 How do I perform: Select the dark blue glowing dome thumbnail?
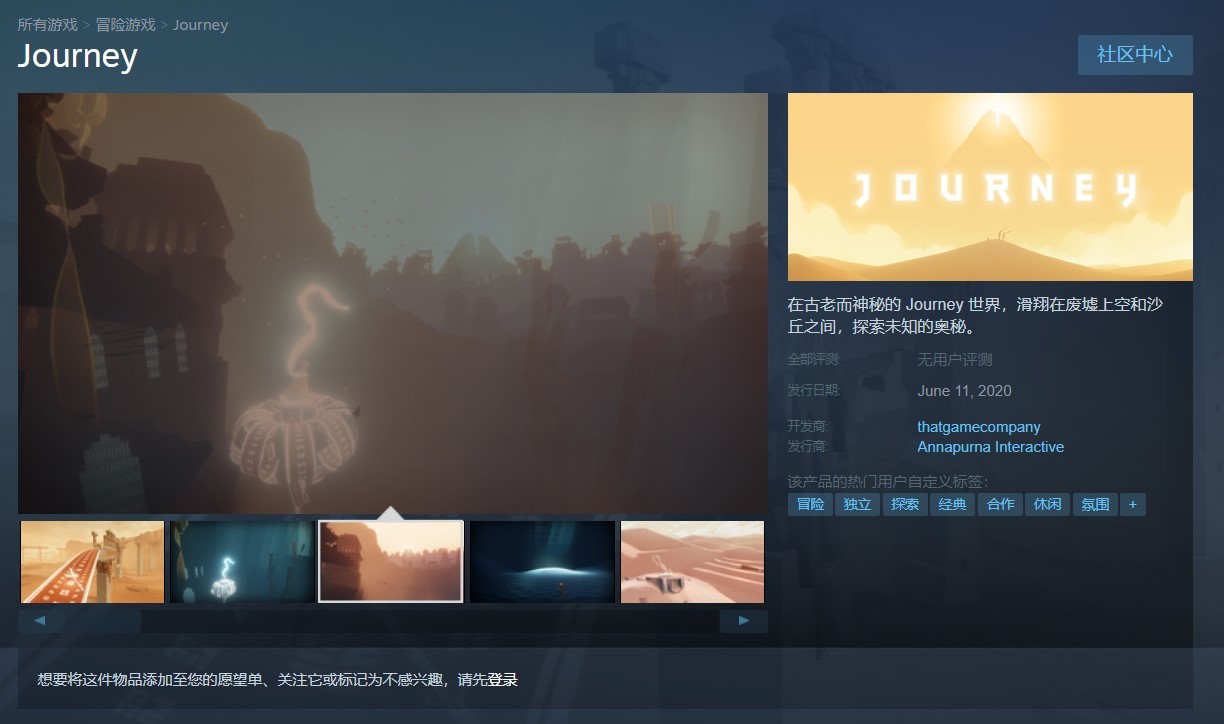click(x=542, y=562)
